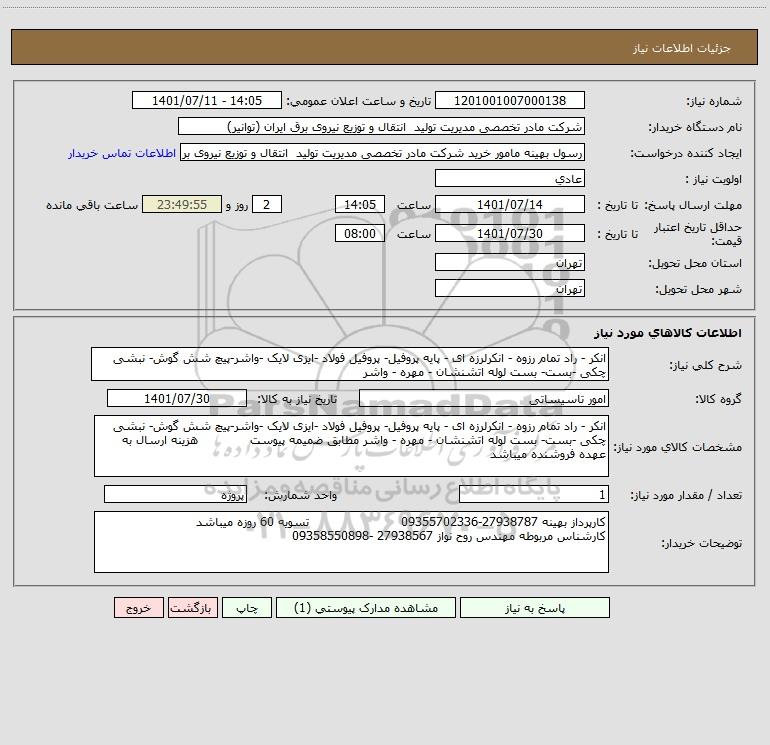Click the استان محل تحویل label
The height and width of the screenshot is (745, 770).
(695, 263)
